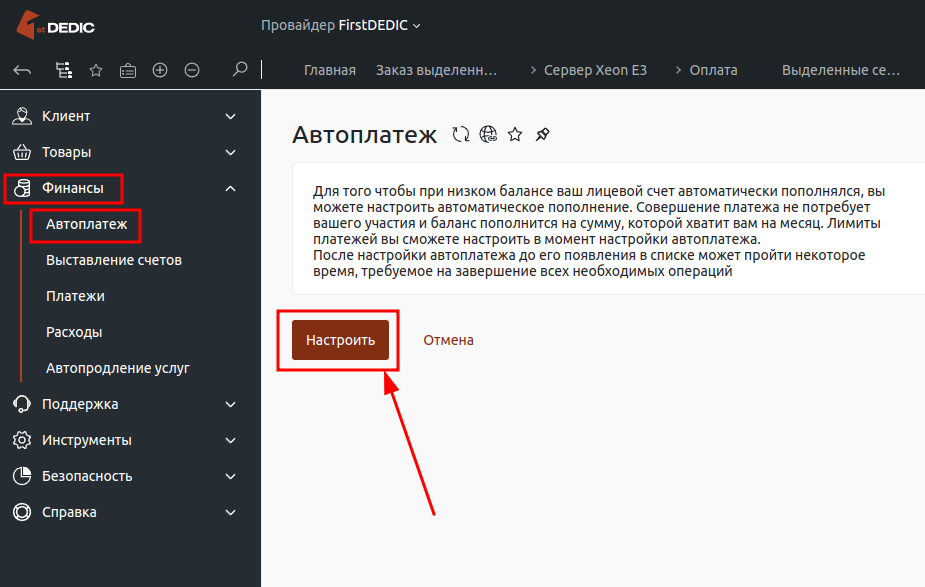The width and height of the screenshot is (925, 587).
Task: Open the Выделенные се… tab
Action: pyautogui.click(x=841, y=70)
